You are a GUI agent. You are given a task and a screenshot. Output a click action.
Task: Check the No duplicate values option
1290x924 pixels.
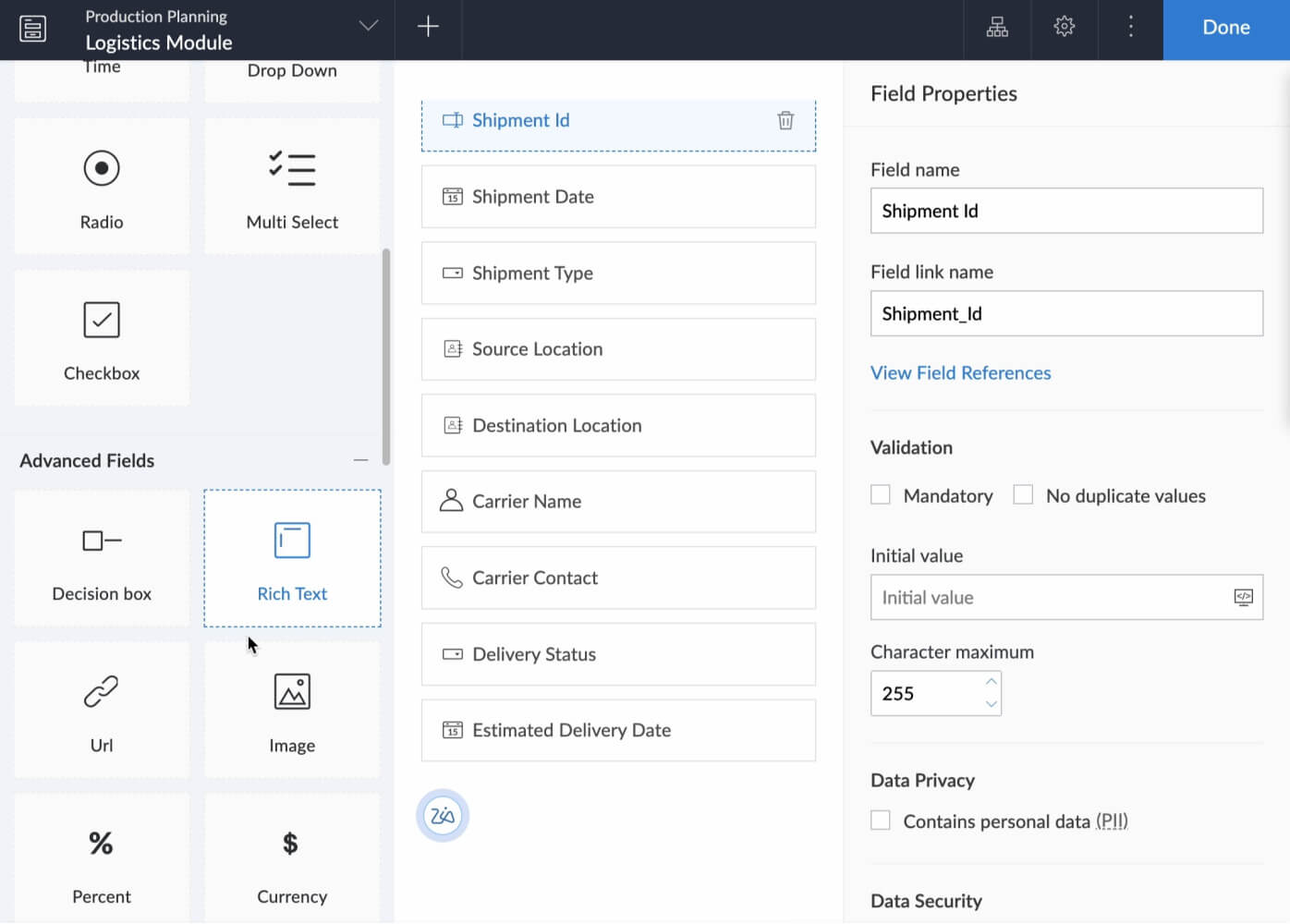tap(1023, 495)
